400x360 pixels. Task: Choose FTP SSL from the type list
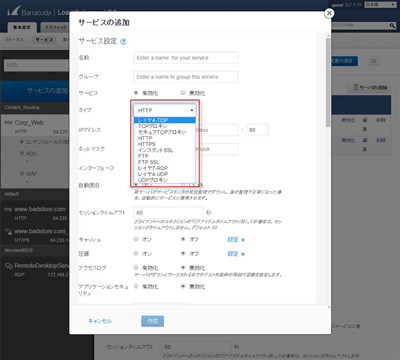[x=165, y=162]
